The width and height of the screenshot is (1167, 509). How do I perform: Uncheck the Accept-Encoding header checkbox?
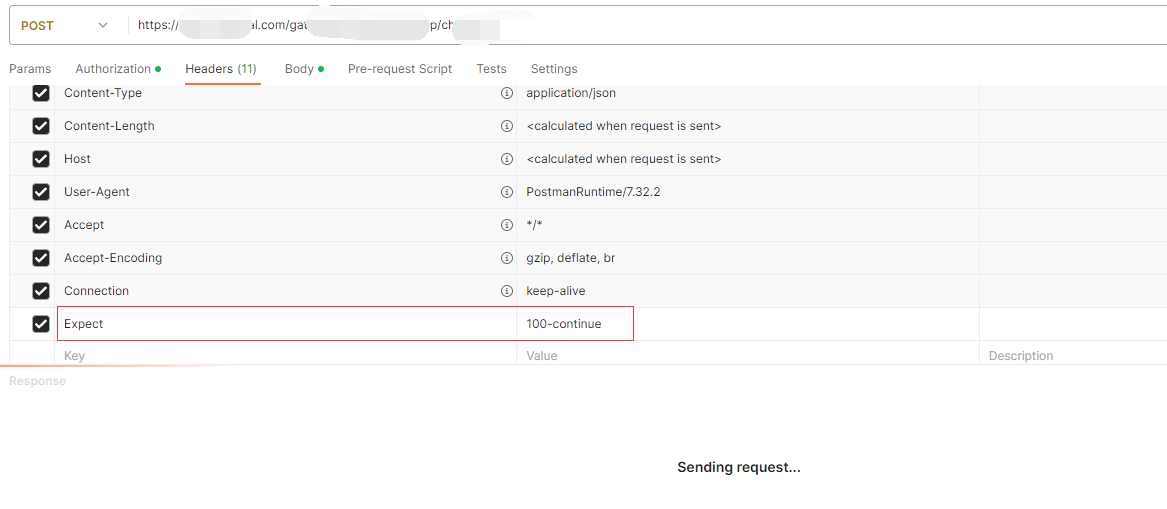click(41, 258)
